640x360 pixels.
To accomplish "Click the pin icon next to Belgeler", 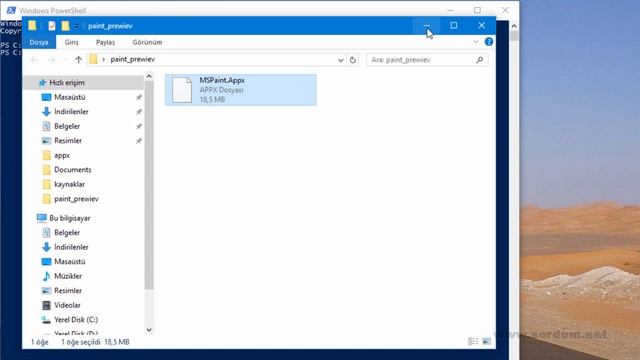I will 139,126.
